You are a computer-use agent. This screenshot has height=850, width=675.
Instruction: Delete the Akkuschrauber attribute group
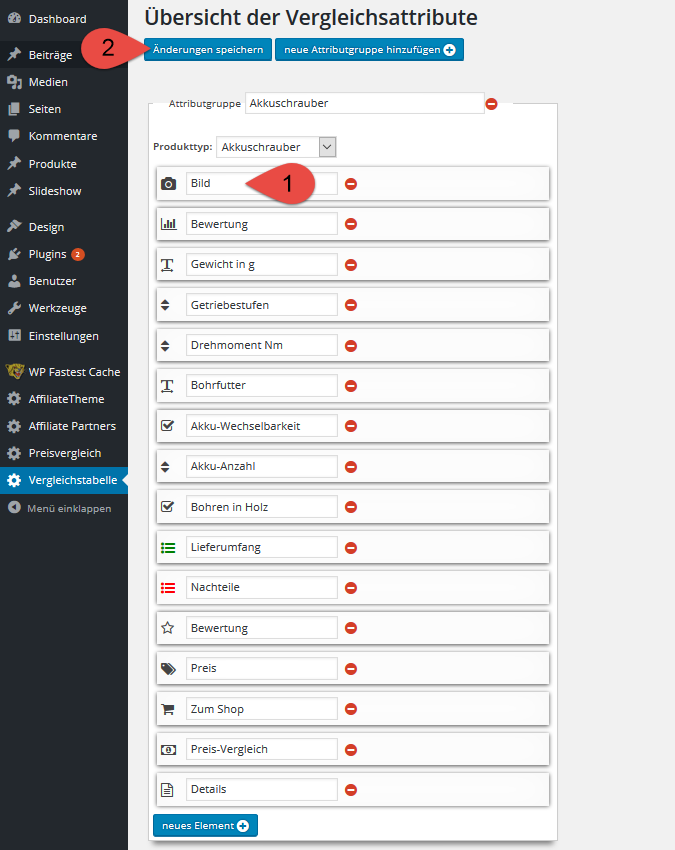[491, 104]
